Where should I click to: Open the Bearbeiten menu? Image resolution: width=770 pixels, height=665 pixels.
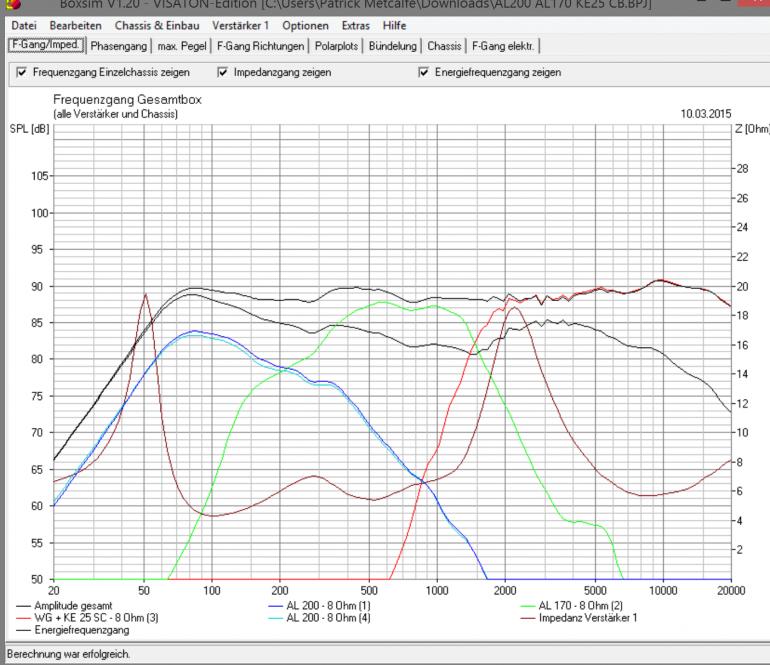tap(75, 26)
